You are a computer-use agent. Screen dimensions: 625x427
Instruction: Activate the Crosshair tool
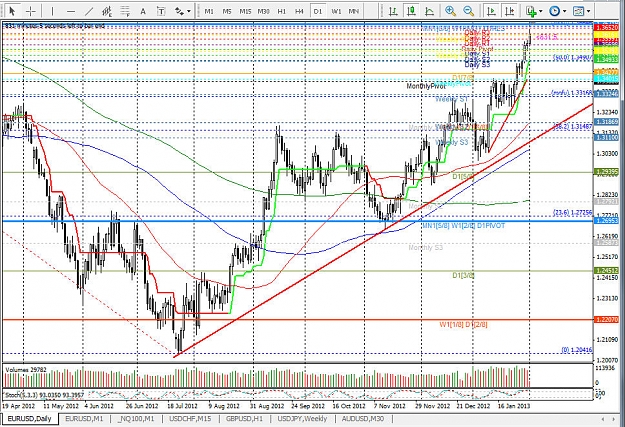[x=31, y=11]
